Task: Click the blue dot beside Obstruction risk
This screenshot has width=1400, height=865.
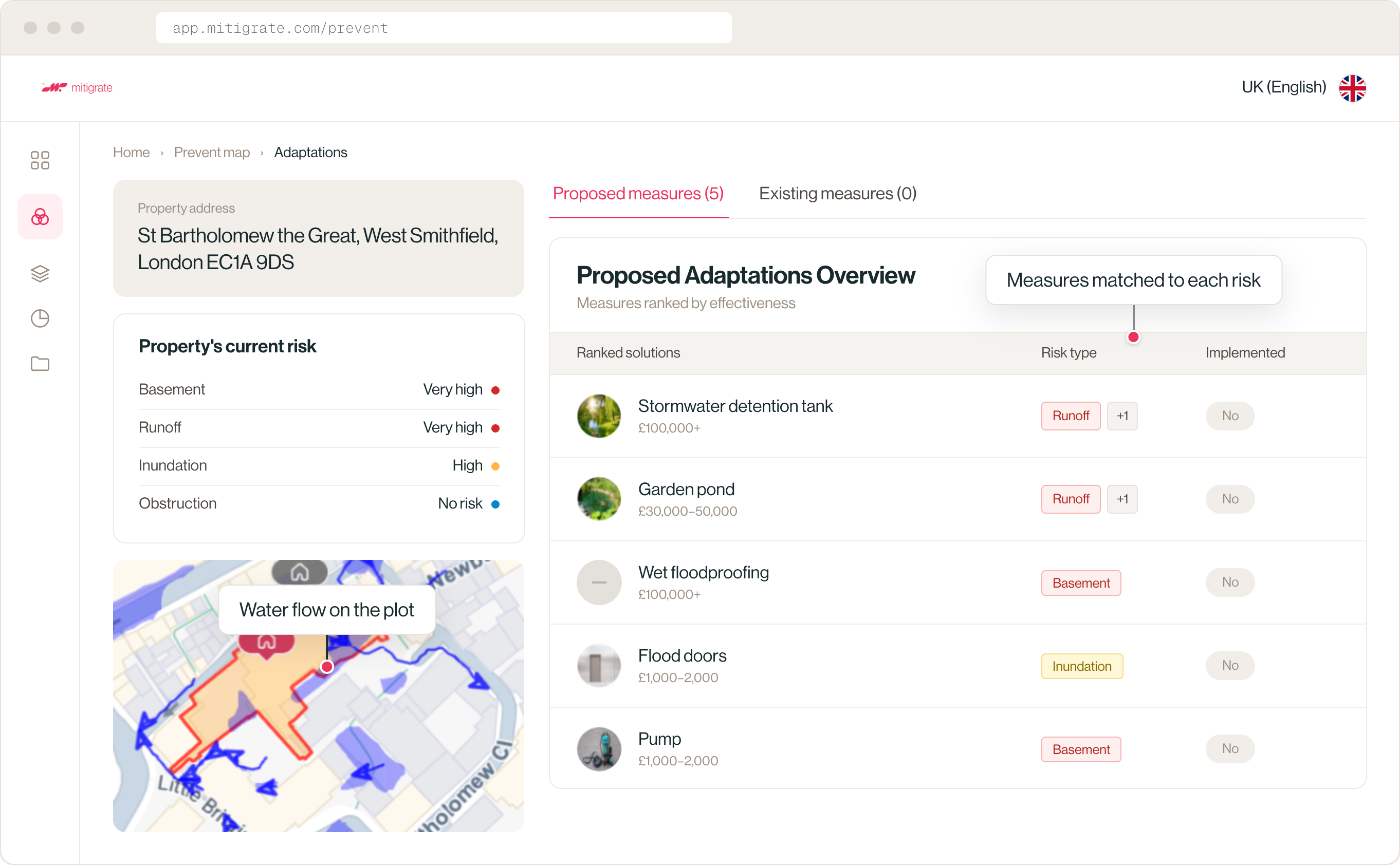Action: tap(495, 504)
